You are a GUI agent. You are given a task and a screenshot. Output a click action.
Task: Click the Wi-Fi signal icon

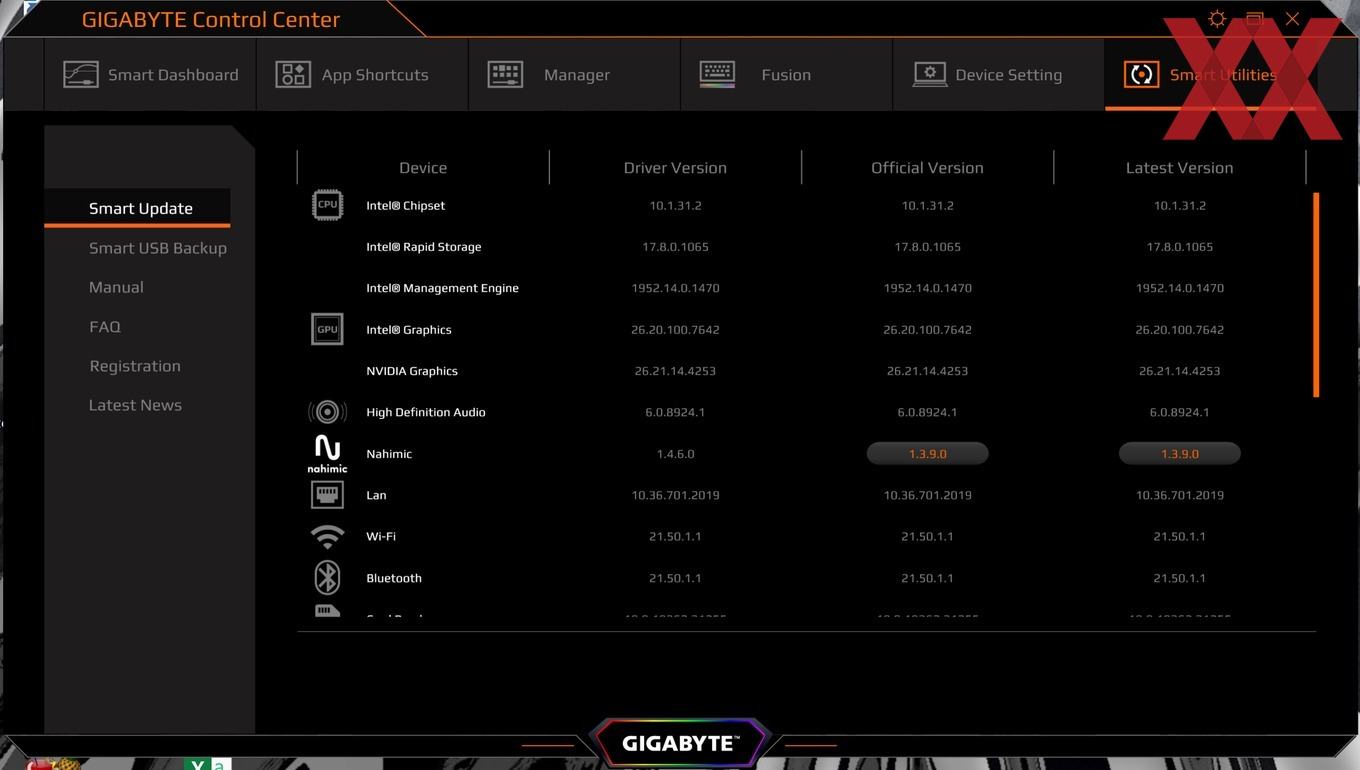[327, 537]
